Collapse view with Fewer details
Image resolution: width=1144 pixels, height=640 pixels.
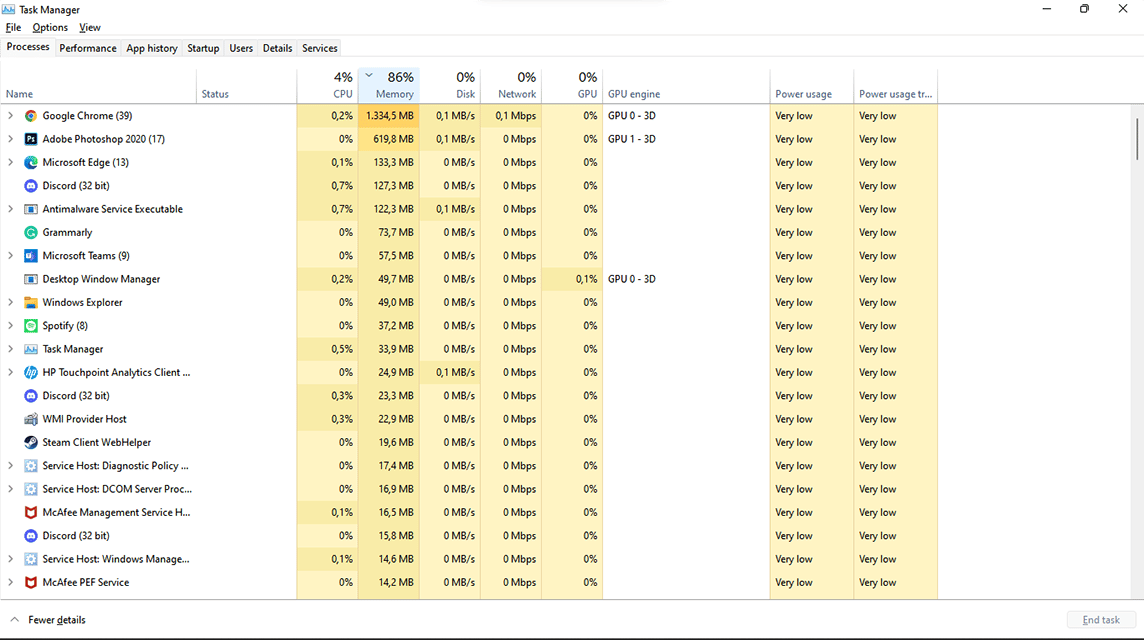tap(47, 620)
